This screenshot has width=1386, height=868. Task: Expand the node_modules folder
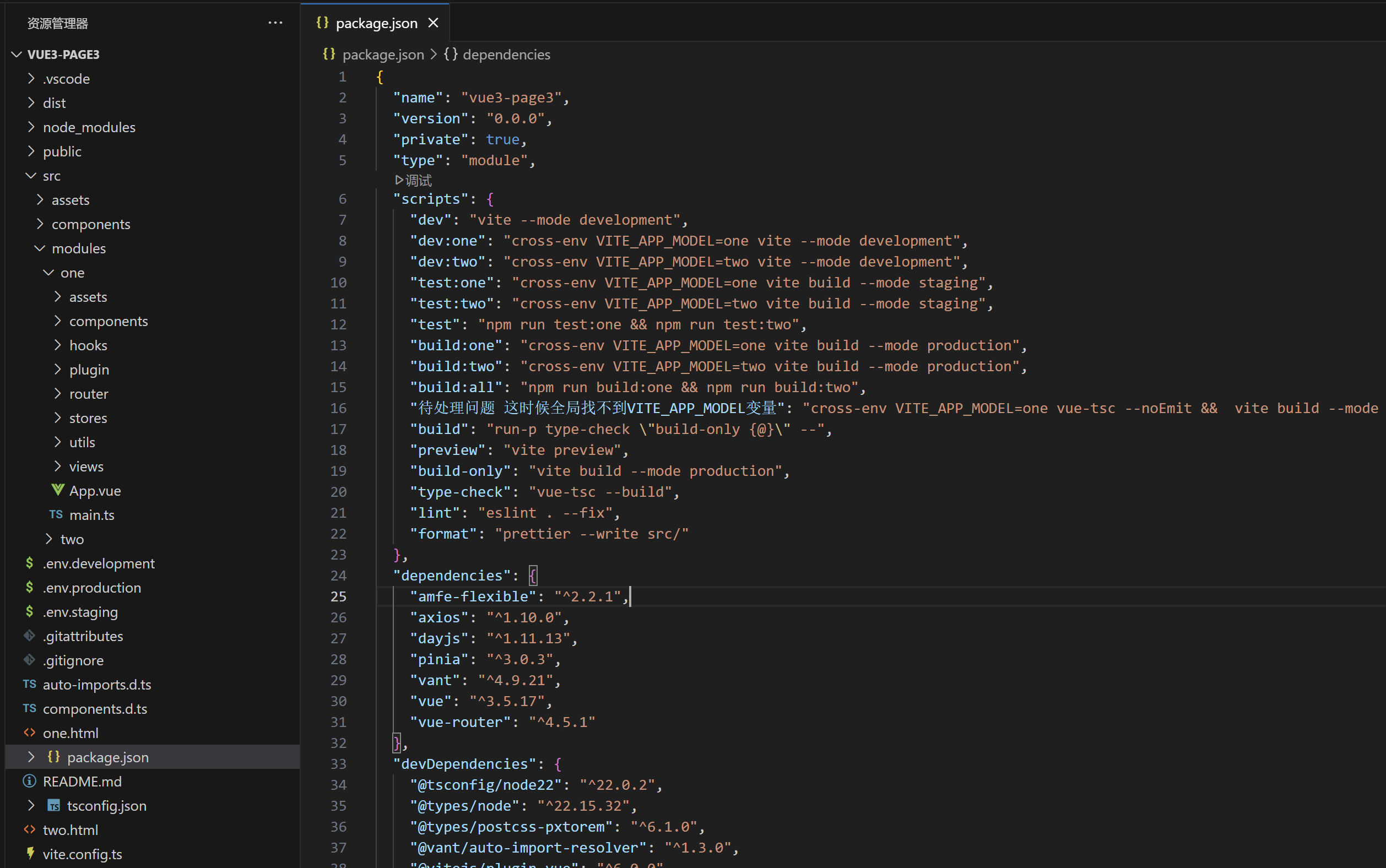(31, 127)
